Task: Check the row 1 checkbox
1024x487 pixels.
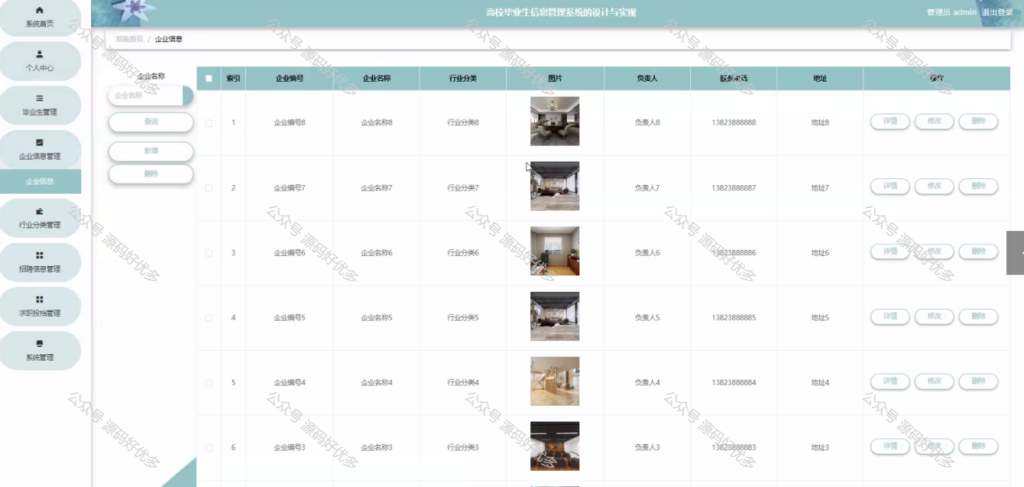Action: pyautogui.click(x=209, y=123)
